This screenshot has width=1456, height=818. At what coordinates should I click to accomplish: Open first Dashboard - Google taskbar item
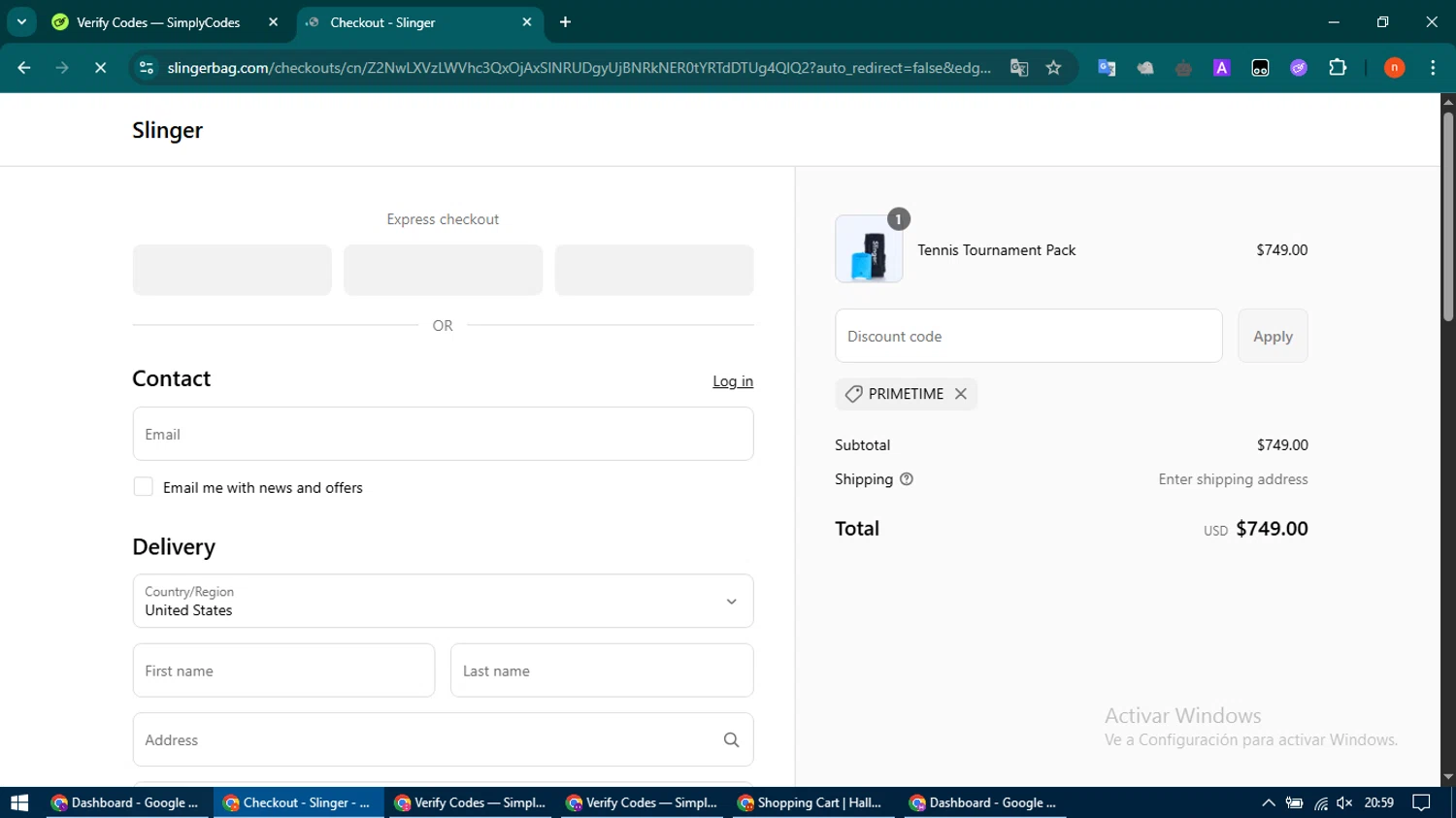pyautogui.click(x=126, y=802)
